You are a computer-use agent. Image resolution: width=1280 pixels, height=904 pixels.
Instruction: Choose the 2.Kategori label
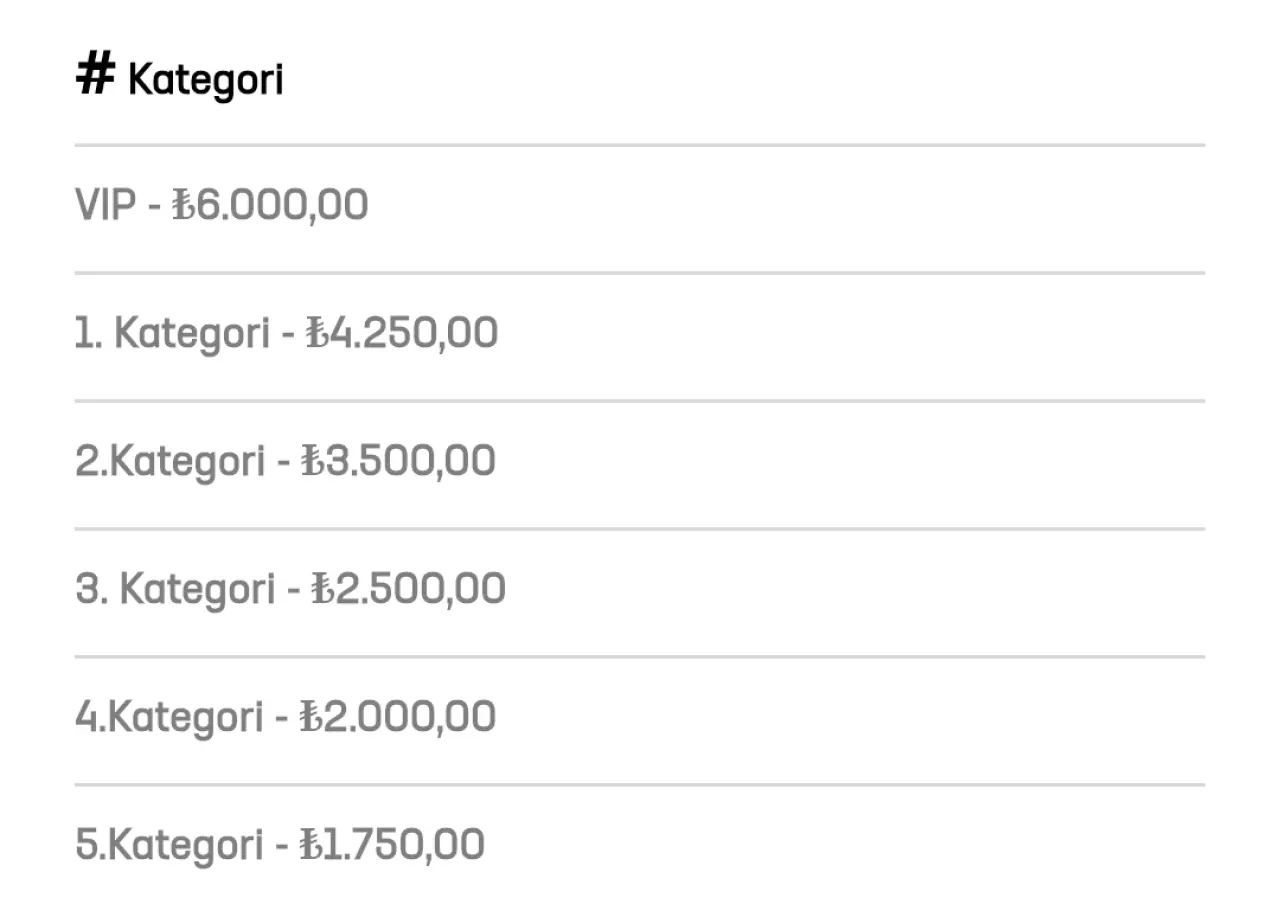[170, 461]
